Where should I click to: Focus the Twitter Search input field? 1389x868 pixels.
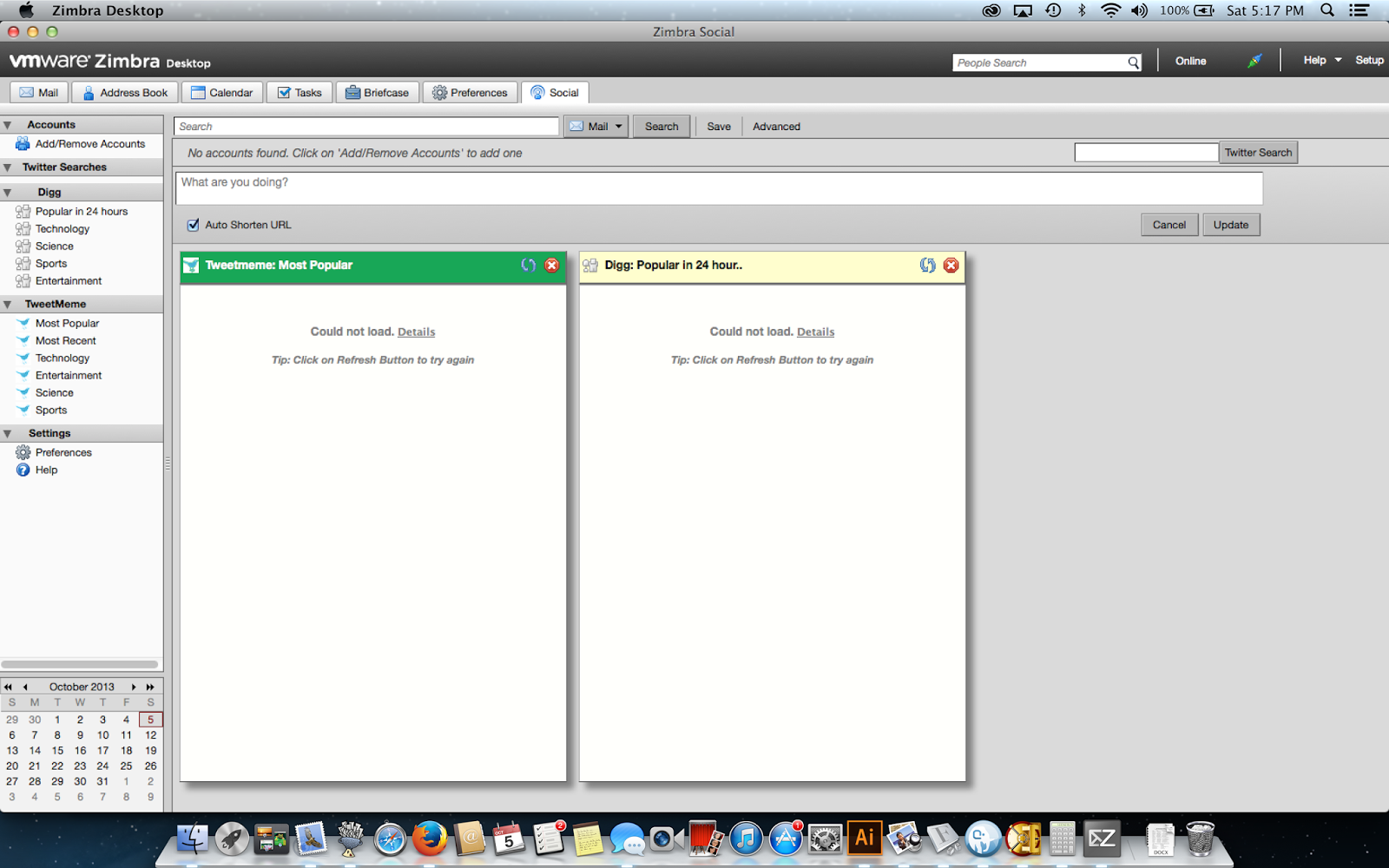tap(1146, 153)
